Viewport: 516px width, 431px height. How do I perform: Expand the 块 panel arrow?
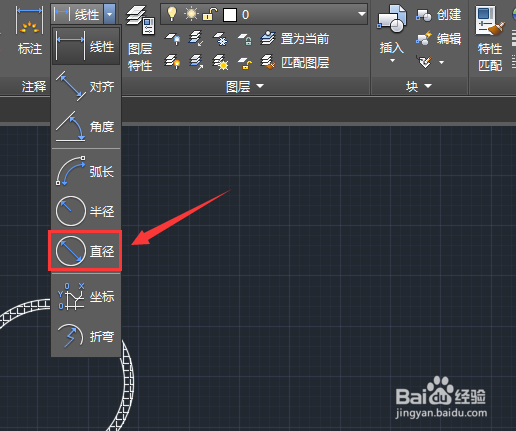coord(428,86)
